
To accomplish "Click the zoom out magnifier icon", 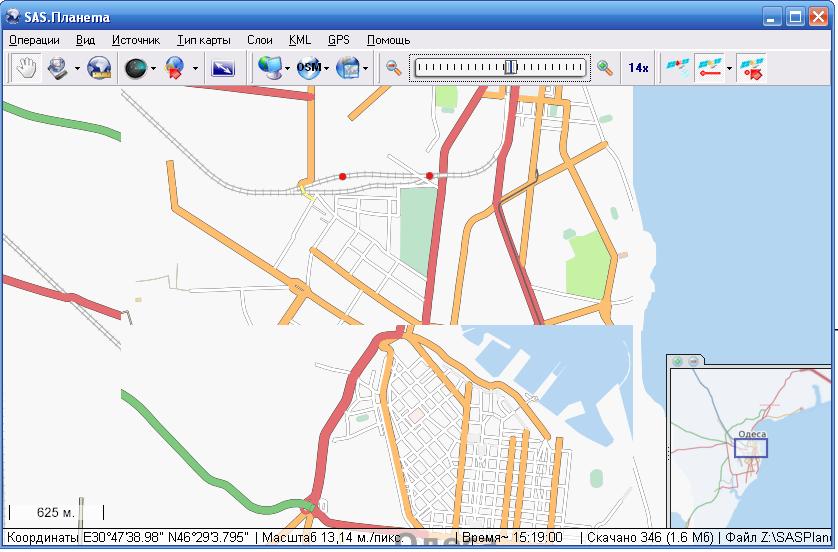I will [x=395, y=68].
